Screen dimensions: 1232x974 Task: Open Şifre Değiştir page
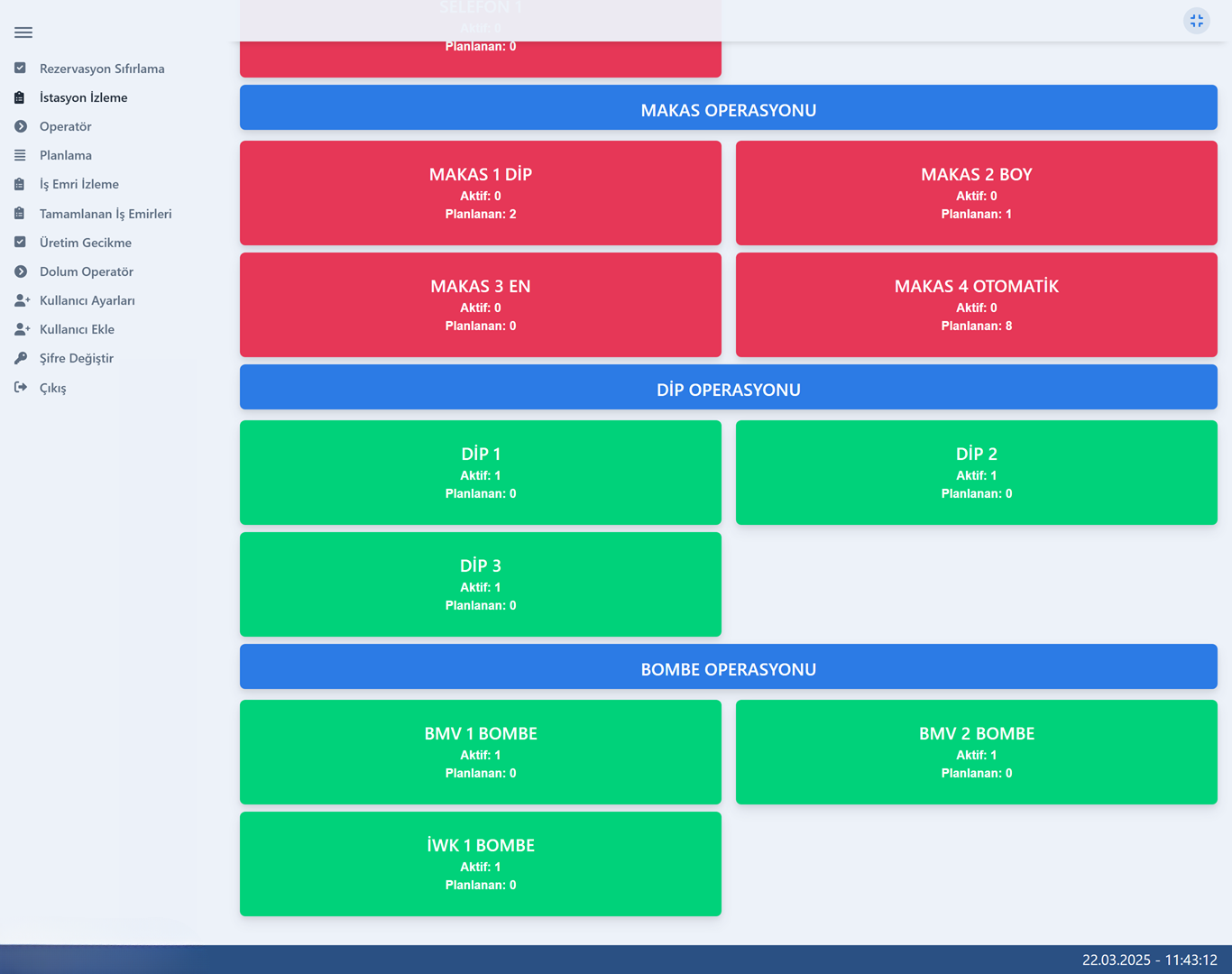coord(77,358)
